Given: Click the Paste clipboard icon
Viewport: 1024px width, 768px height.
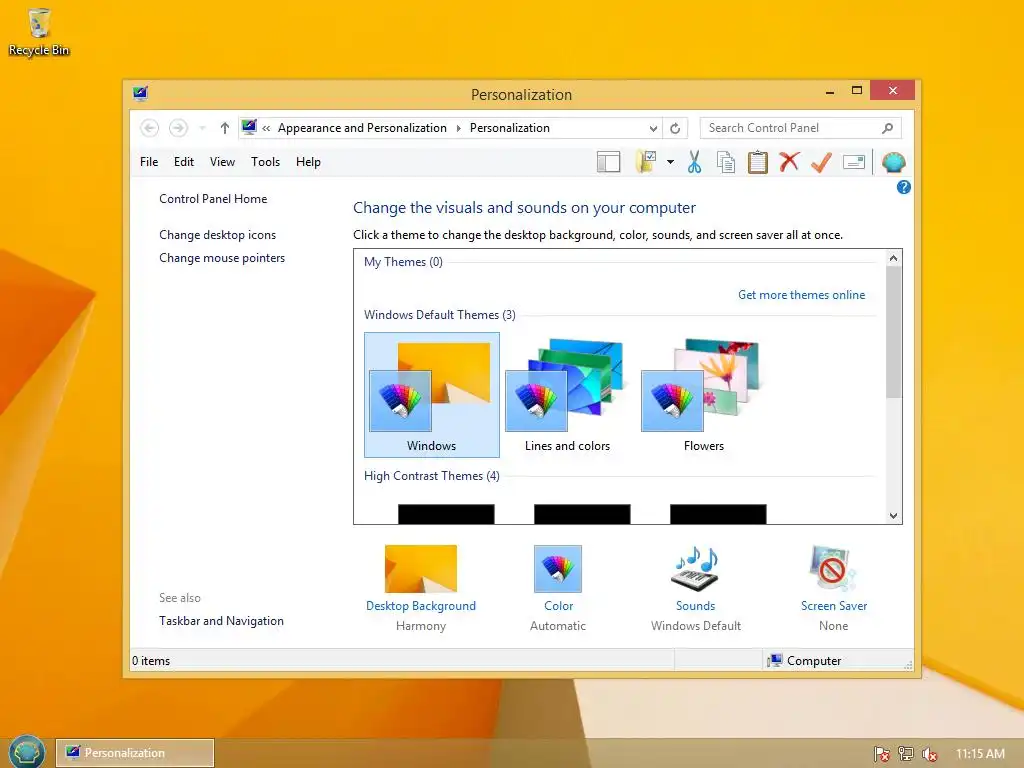Looking at the screenshot, I should click(x=758, y=162).
